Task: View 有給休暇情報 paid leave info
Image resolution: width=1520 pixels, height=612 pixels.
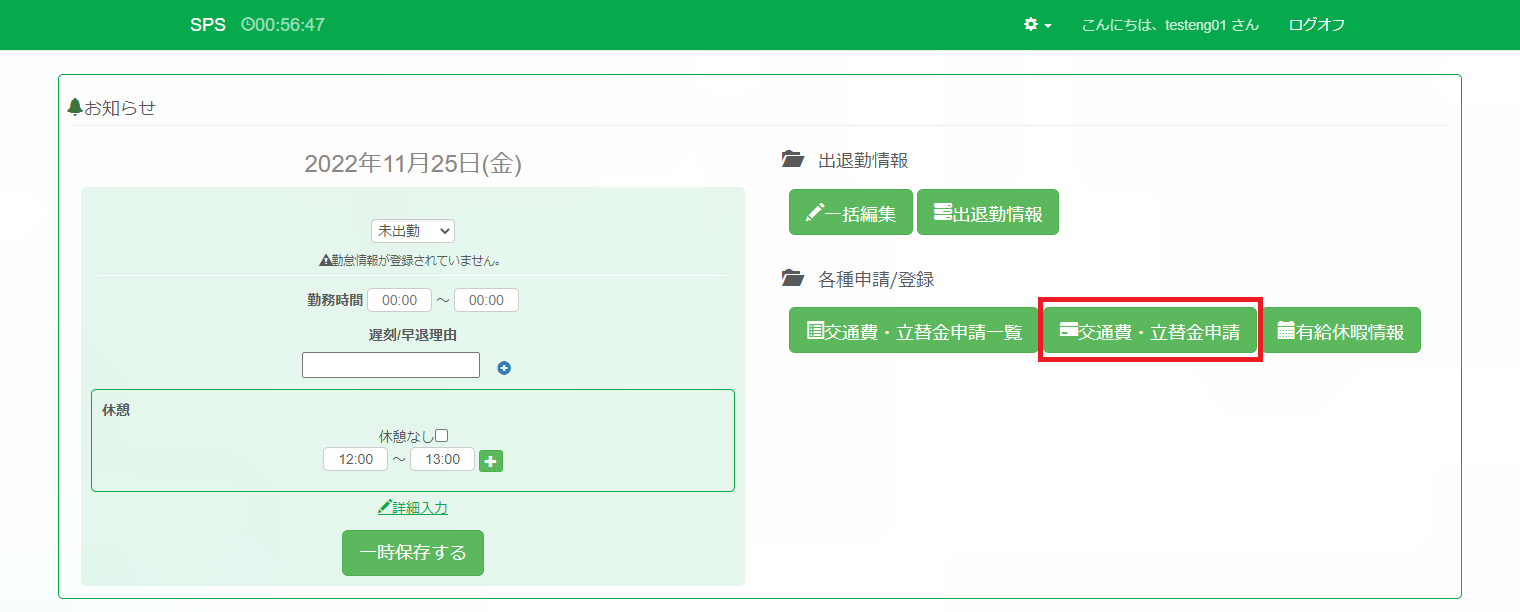Action: coord(1340,331)
